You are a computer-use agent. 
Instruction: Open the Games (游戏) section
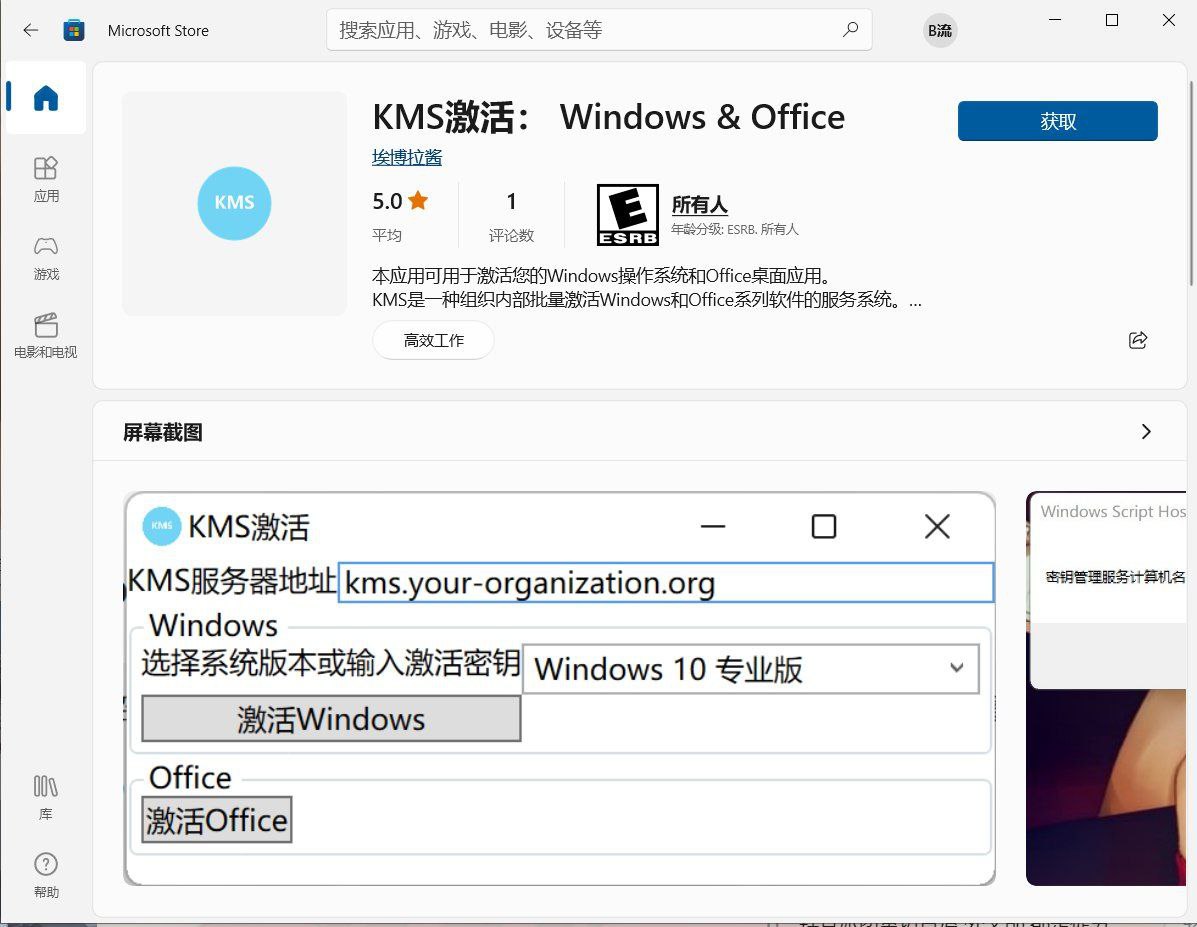(46, 256)
